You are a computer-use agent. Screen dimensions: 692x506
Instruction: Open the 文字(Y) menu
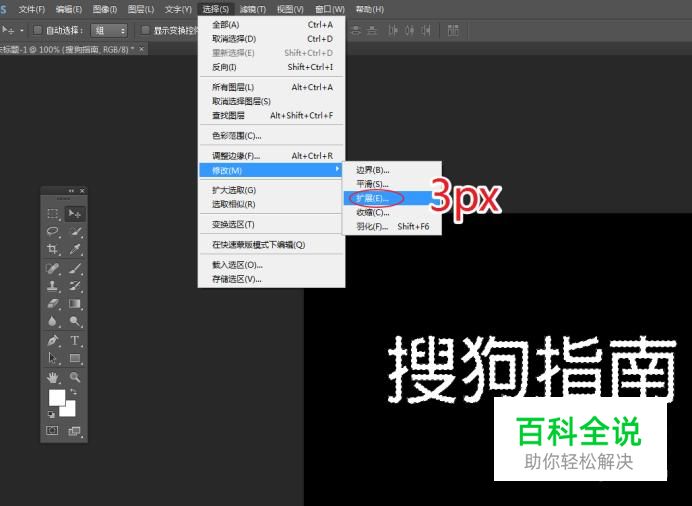[178, 9]
